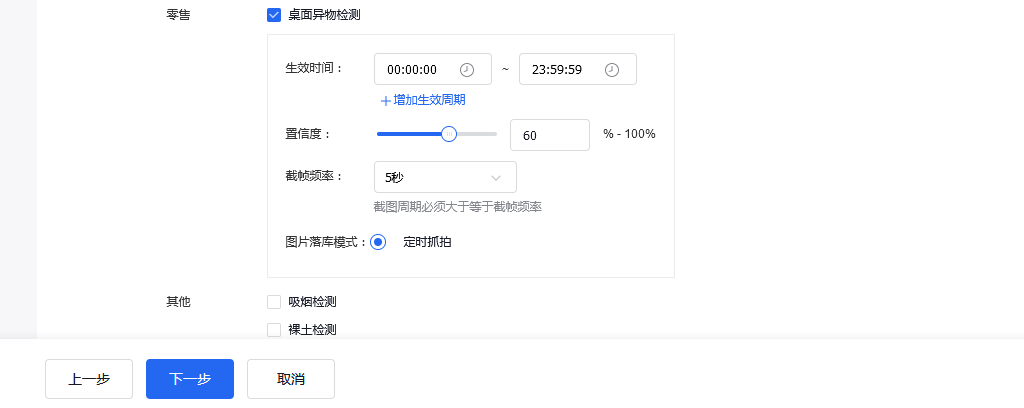
Task: Go to the next step with 下一步
Action: (x=190, y=379)
